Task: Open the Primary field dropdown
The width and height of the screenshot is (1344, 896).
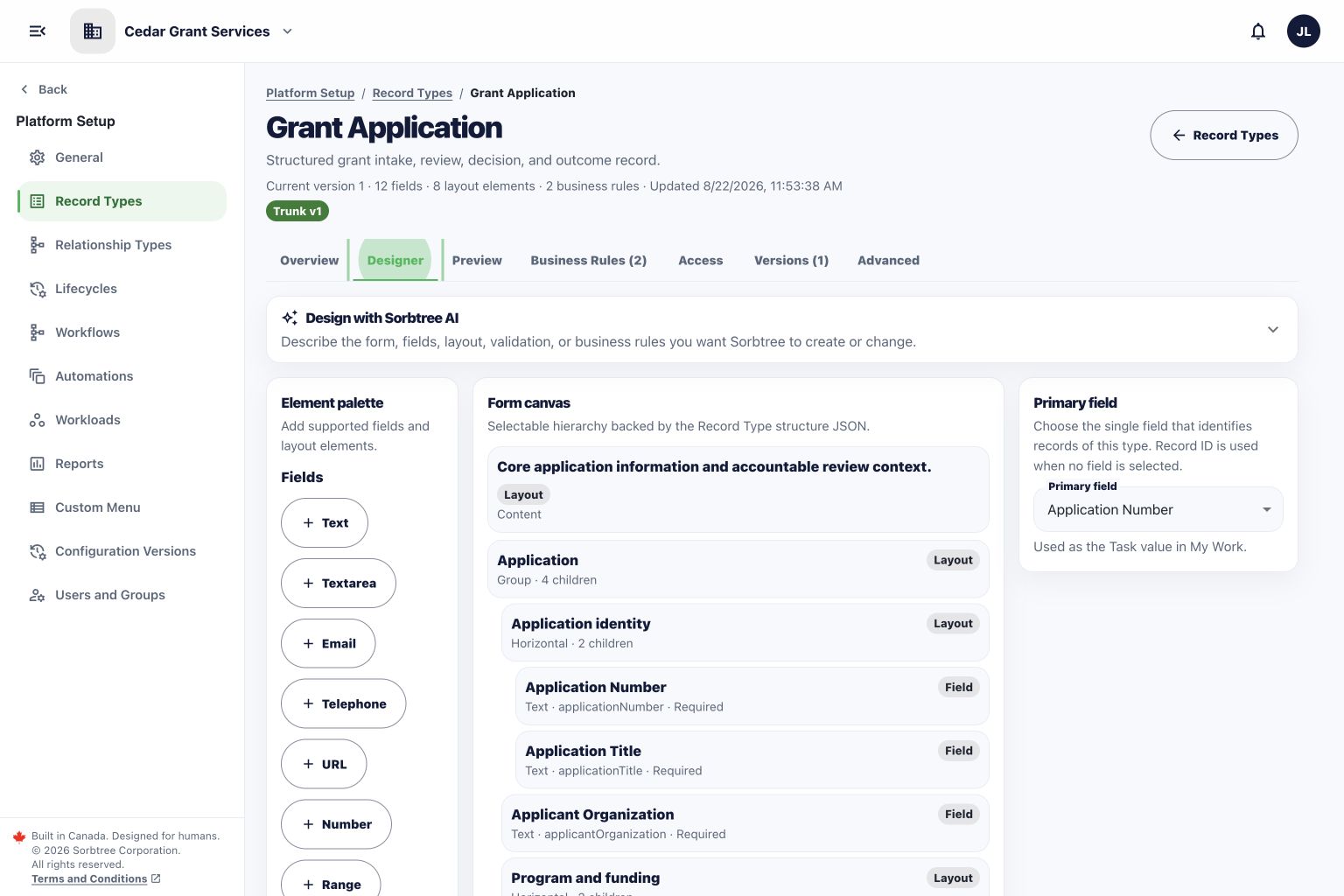Action: (x=1158, y=509)
